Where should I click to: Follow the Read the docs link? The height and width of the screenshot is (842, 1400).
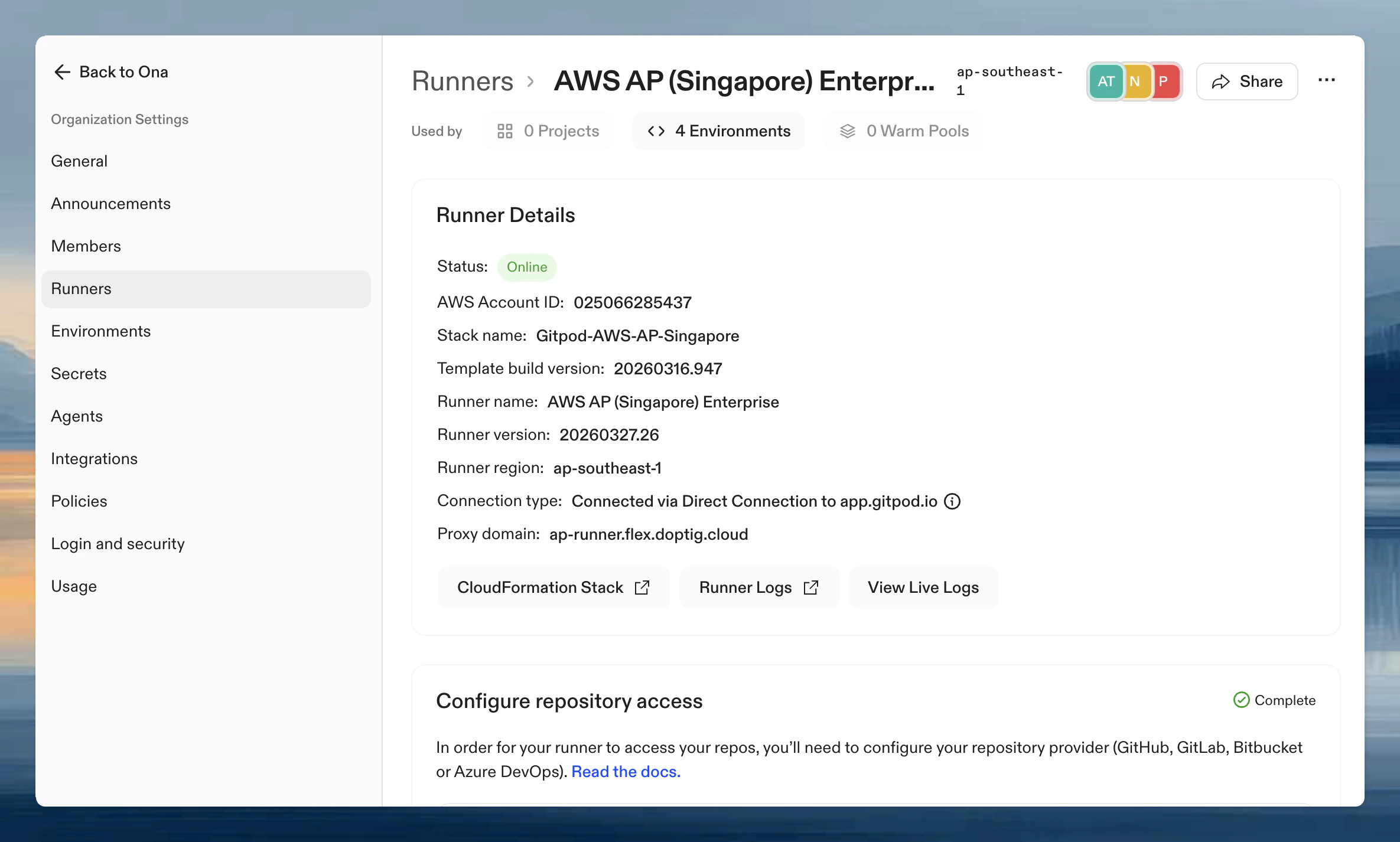(x=626, y=772)
